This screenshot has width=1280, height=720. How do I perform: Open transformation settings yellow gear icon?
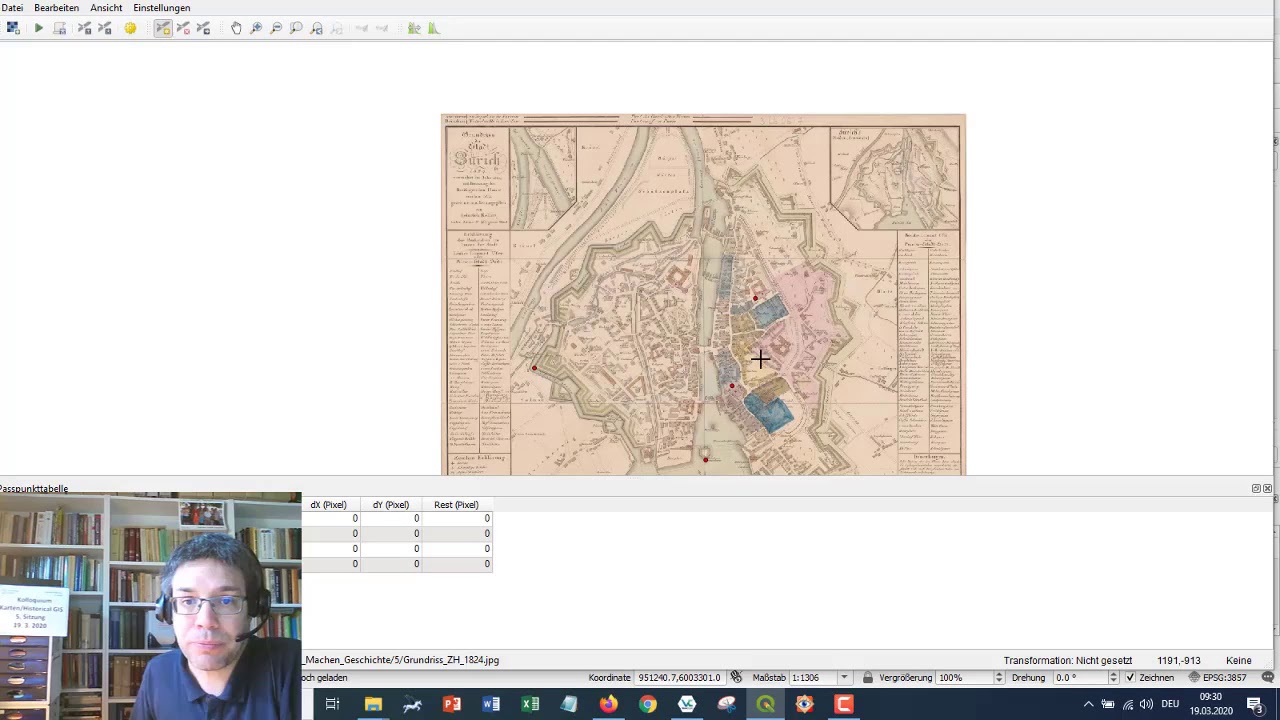coord(130,28)
